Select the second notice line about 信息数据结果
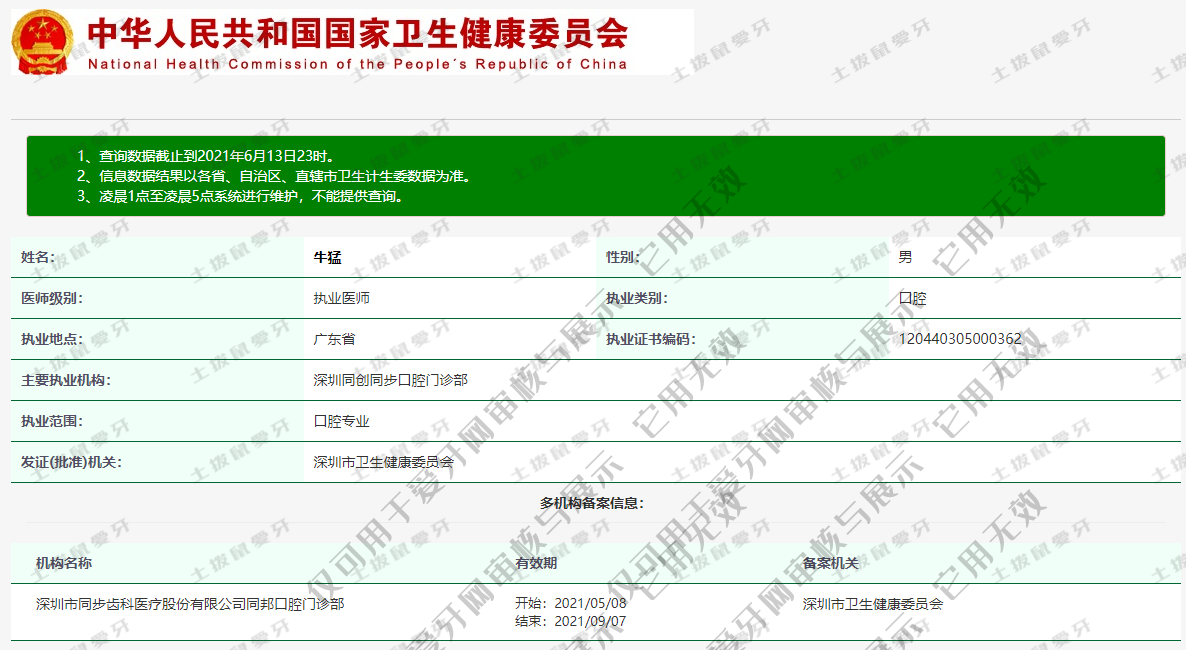This screenshot has width=1186, height=650. point(273,176)
